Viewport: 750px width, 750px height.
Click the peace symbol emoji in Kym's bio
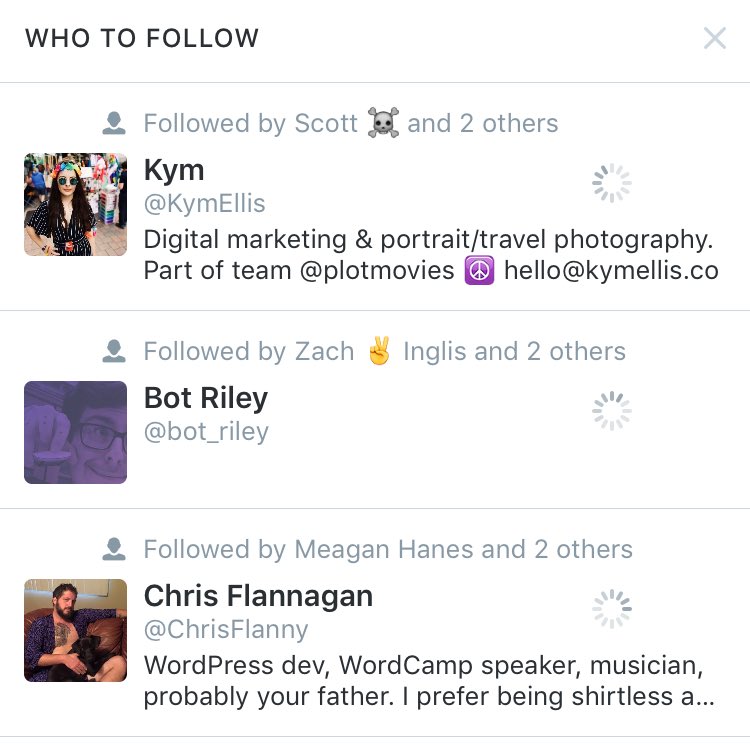pyautogui.click(x=479, y=271)
